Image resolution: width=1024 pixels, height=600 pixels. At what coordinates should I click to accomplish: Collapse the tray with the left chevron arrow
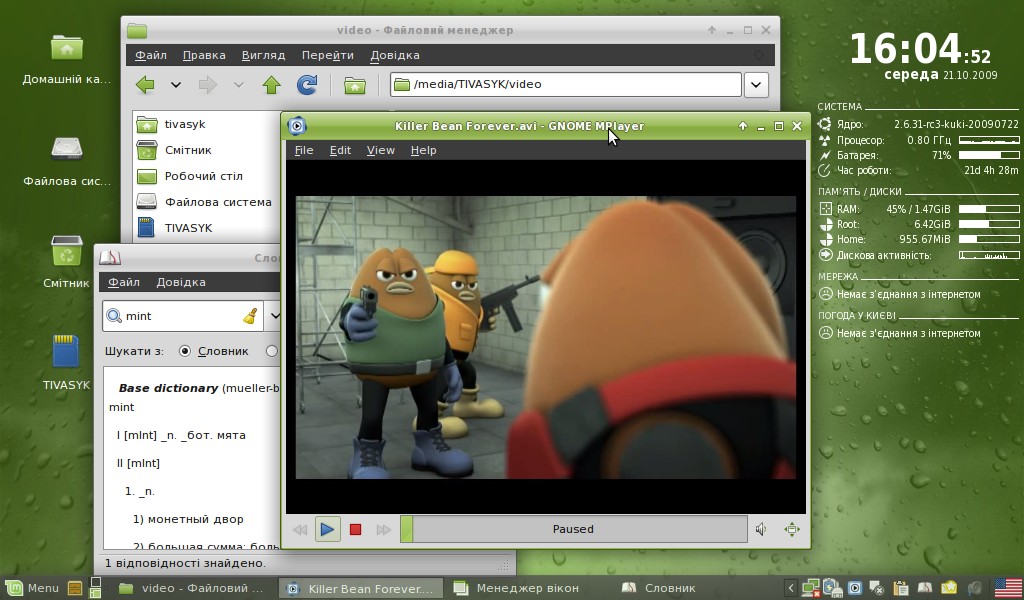point(790,588)
